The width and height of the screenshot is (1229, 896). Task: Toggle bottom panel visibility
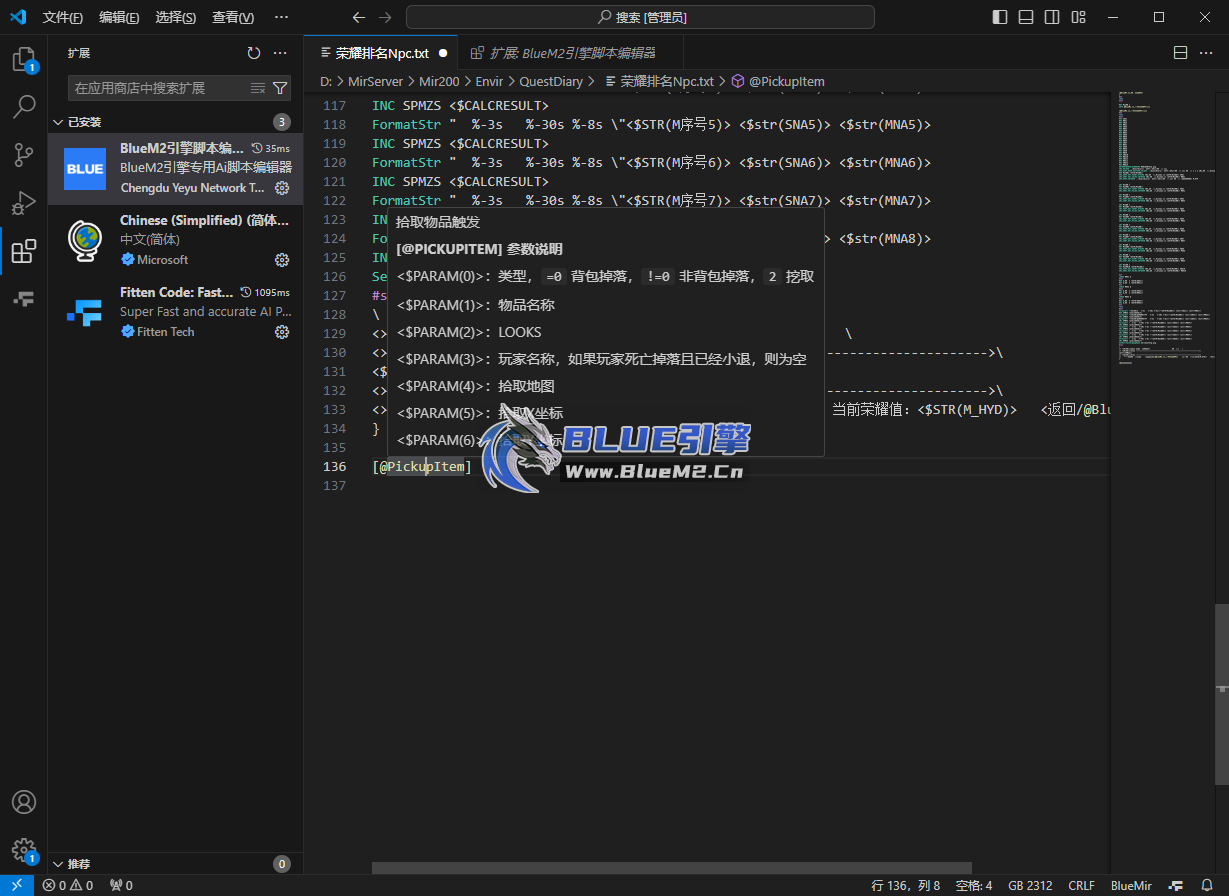tap(1026, 17)
